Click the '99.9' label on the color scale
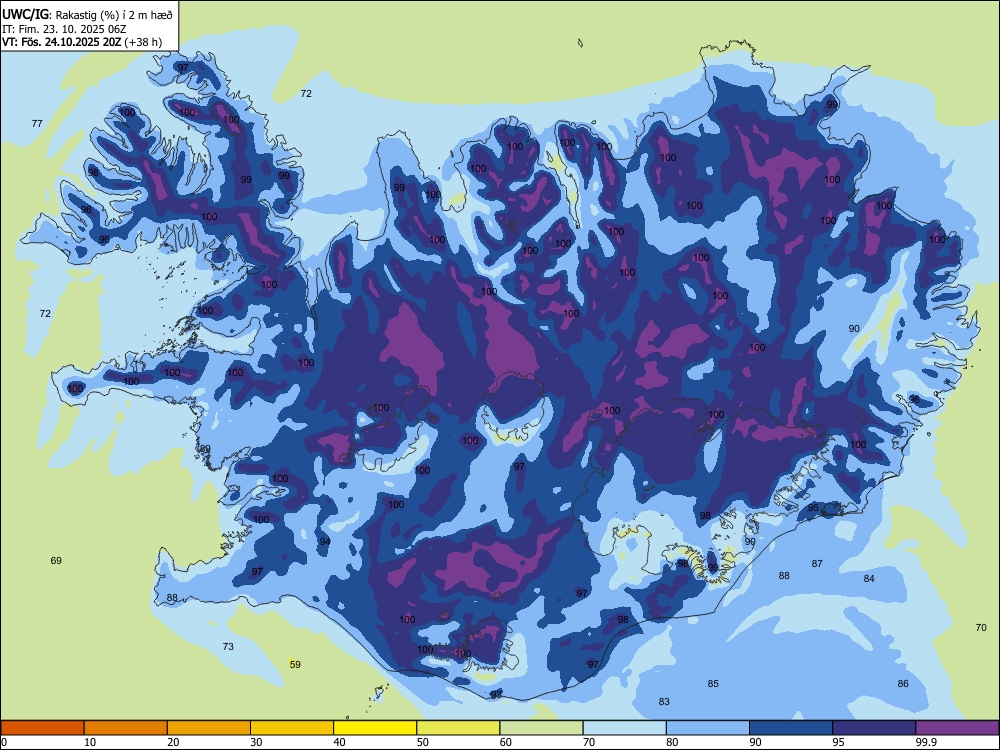The width and height of the screenshot is (1000, 750). click(x=926, y=742)
